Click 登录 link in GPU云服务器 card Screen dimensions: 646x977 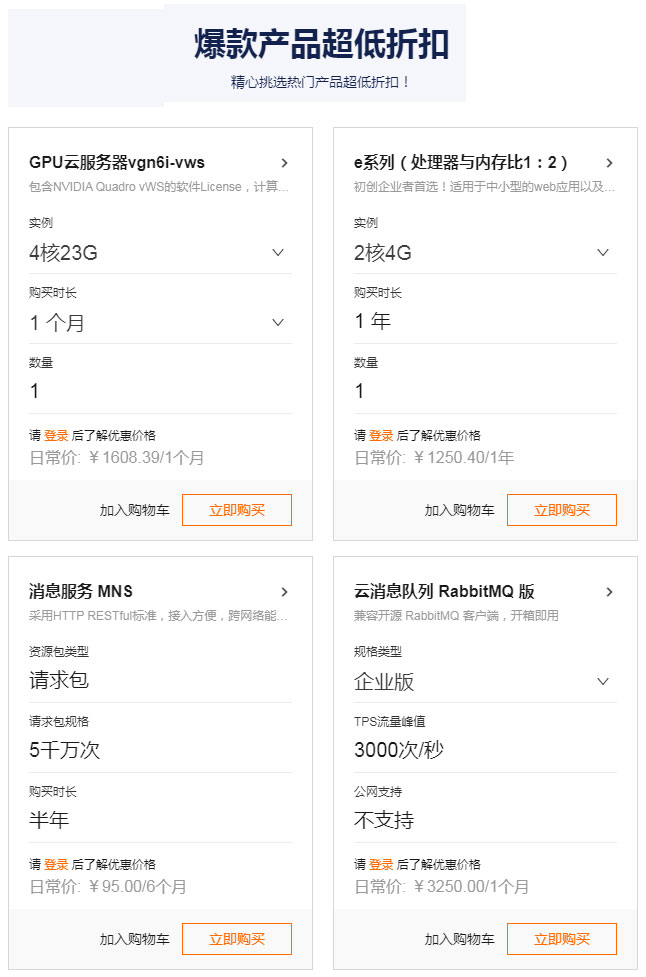click(x=56, y=436)
